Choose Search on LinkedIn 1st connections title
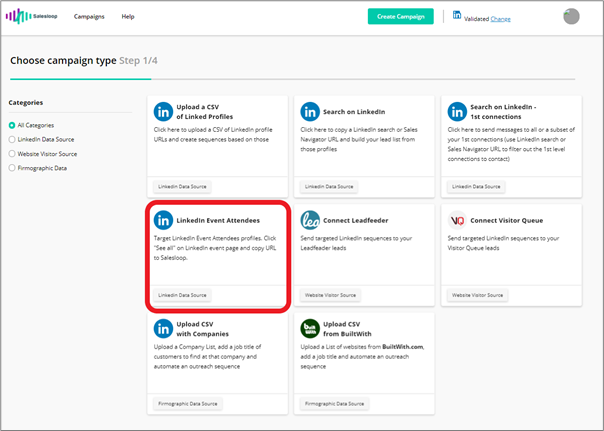The image size is (604, 431). click(x=503, y=112)
